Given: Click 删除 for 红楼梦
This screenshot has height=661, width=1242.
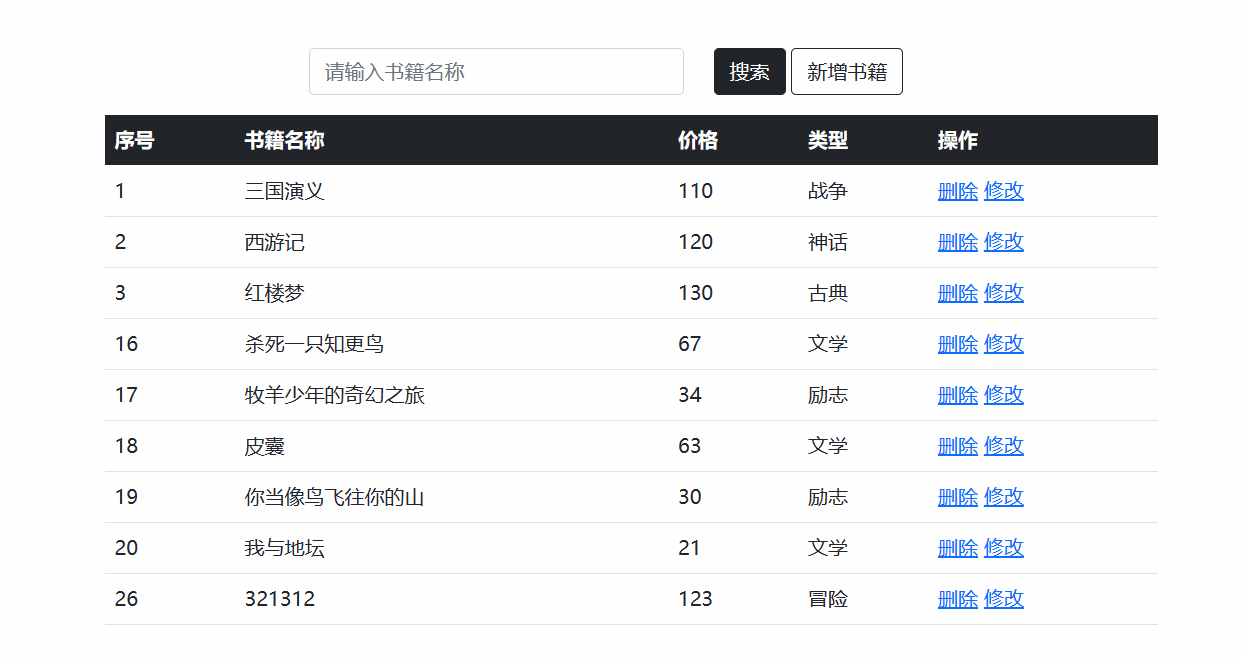Looking at the screenshot, I should coord(958,293).
